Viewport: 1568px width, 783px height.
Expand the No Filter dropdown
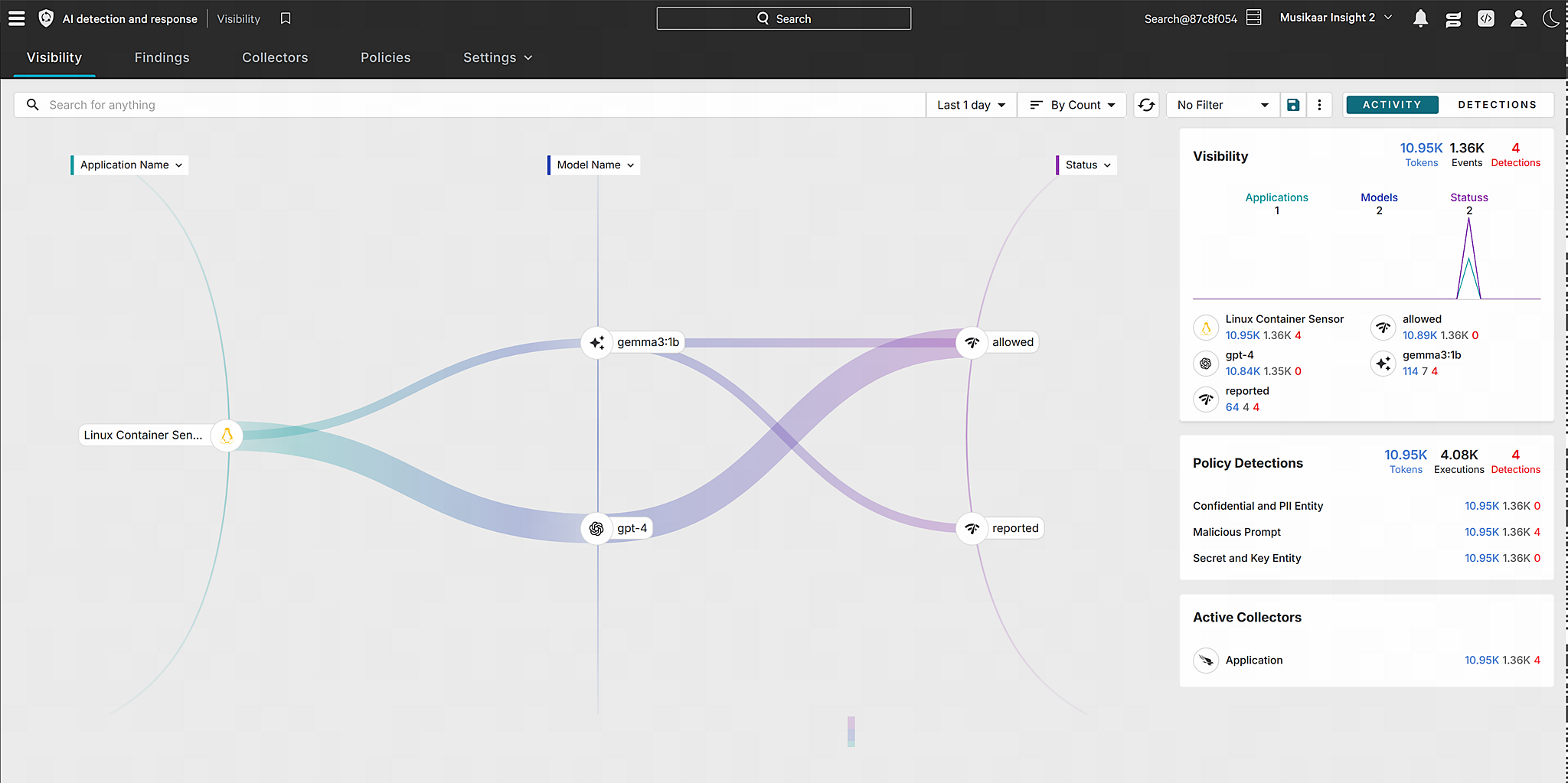[1222, 105]
